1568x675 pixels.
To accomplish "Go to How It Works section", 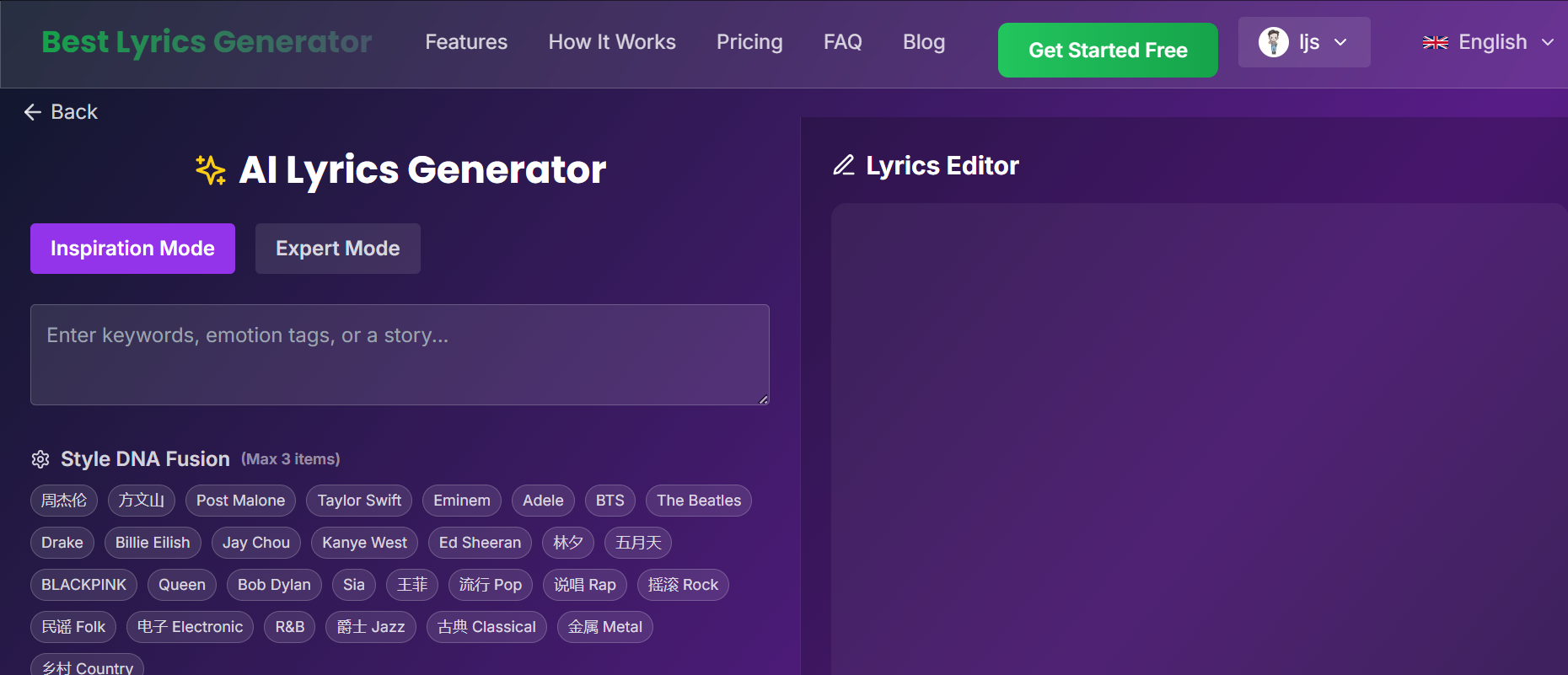I will (612, 42).
